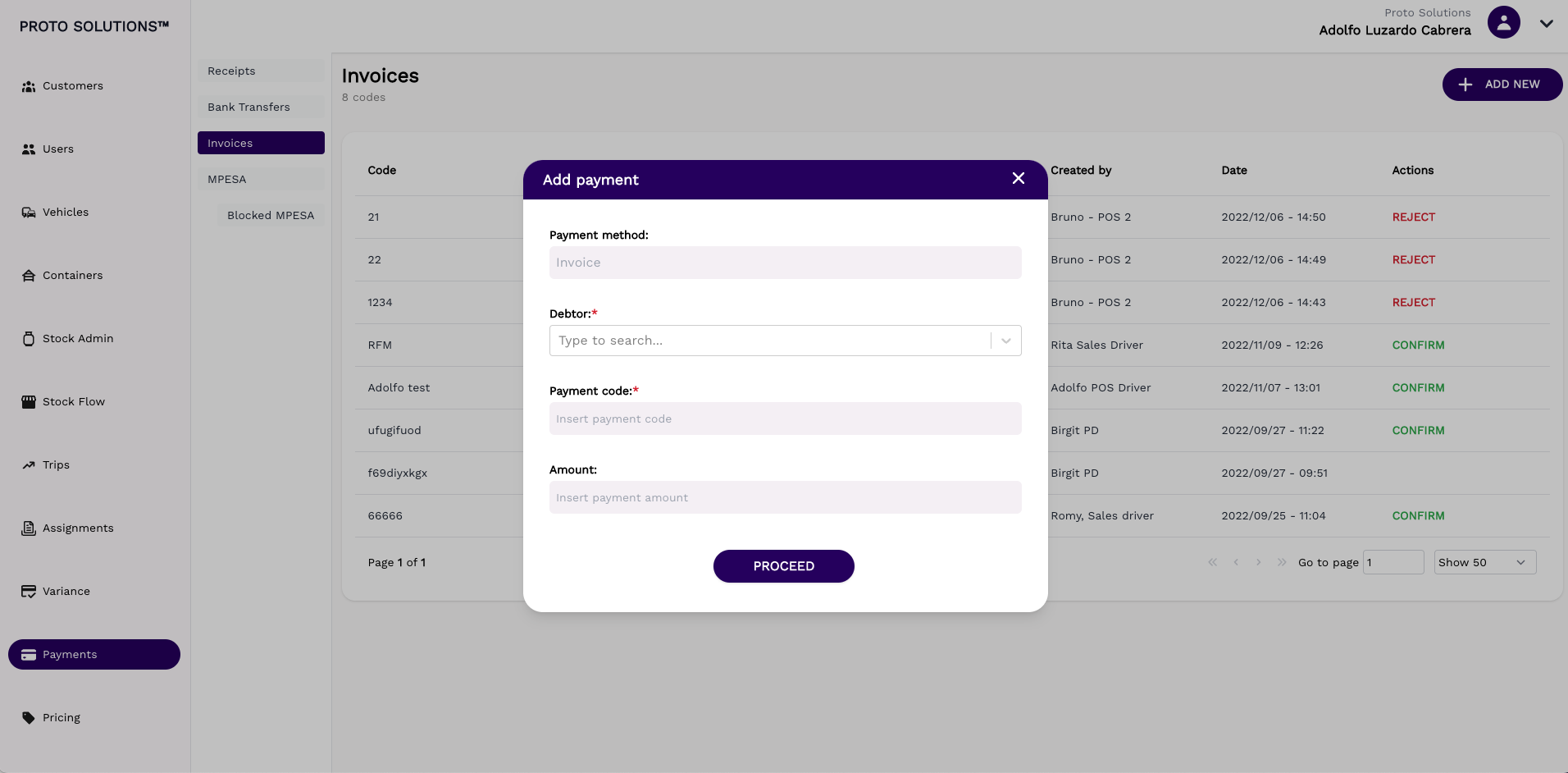Click the Payment code input field

[786, 419]
